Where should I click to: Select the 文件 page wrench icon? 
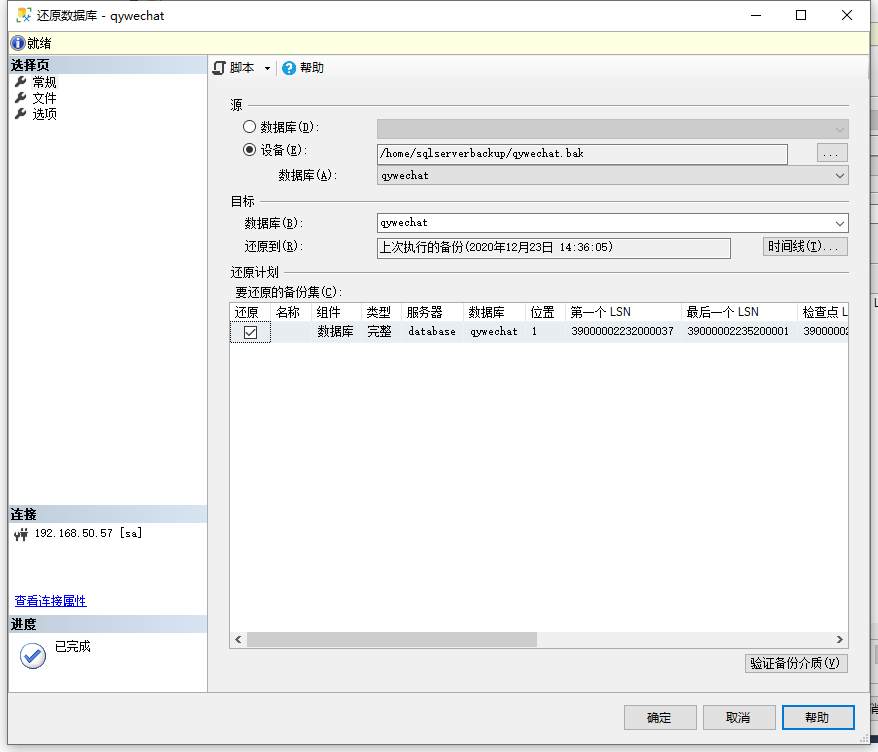coord(20,98)
